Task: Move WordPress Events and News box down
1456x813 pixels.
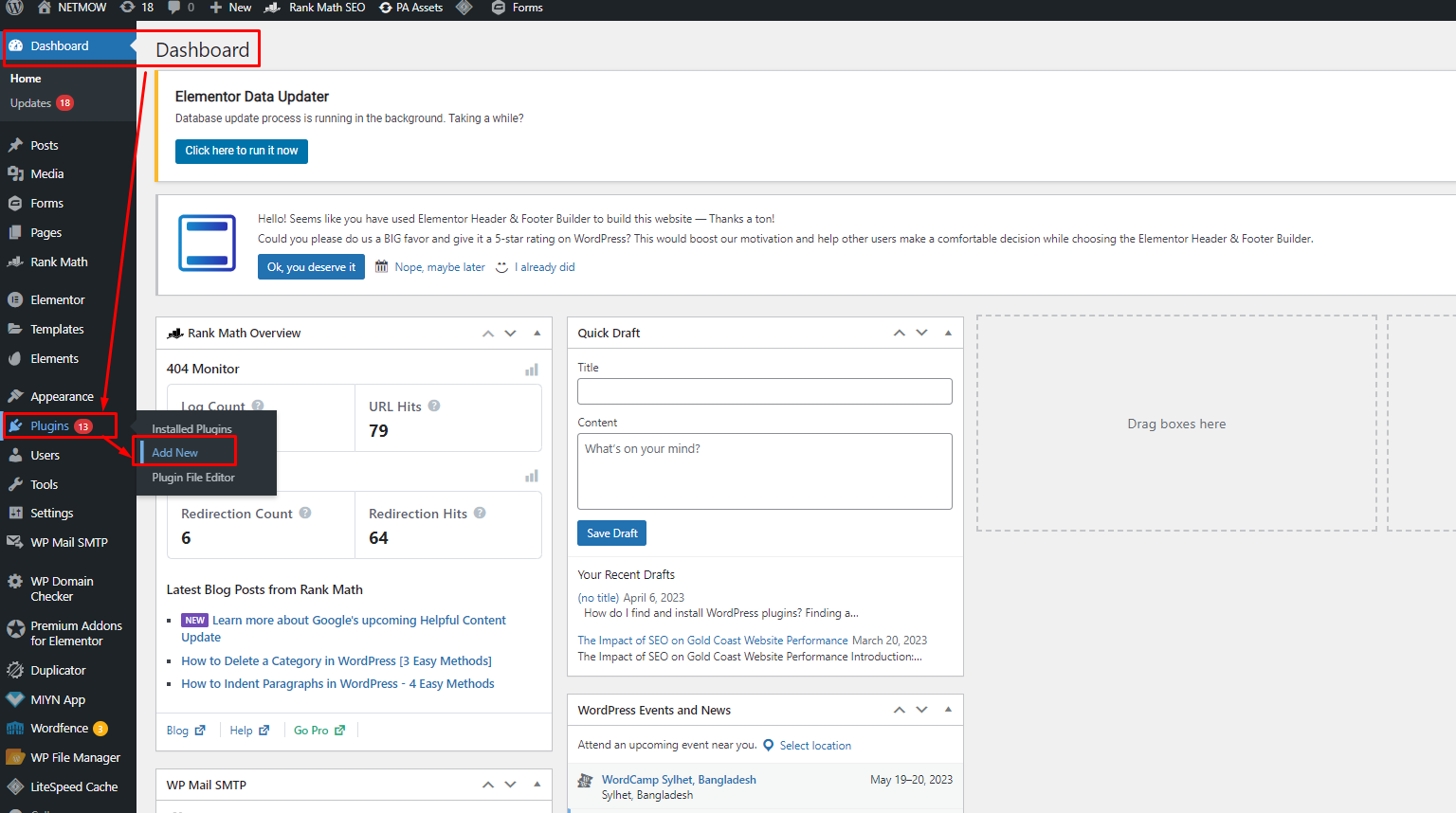Action: [922, 710]
